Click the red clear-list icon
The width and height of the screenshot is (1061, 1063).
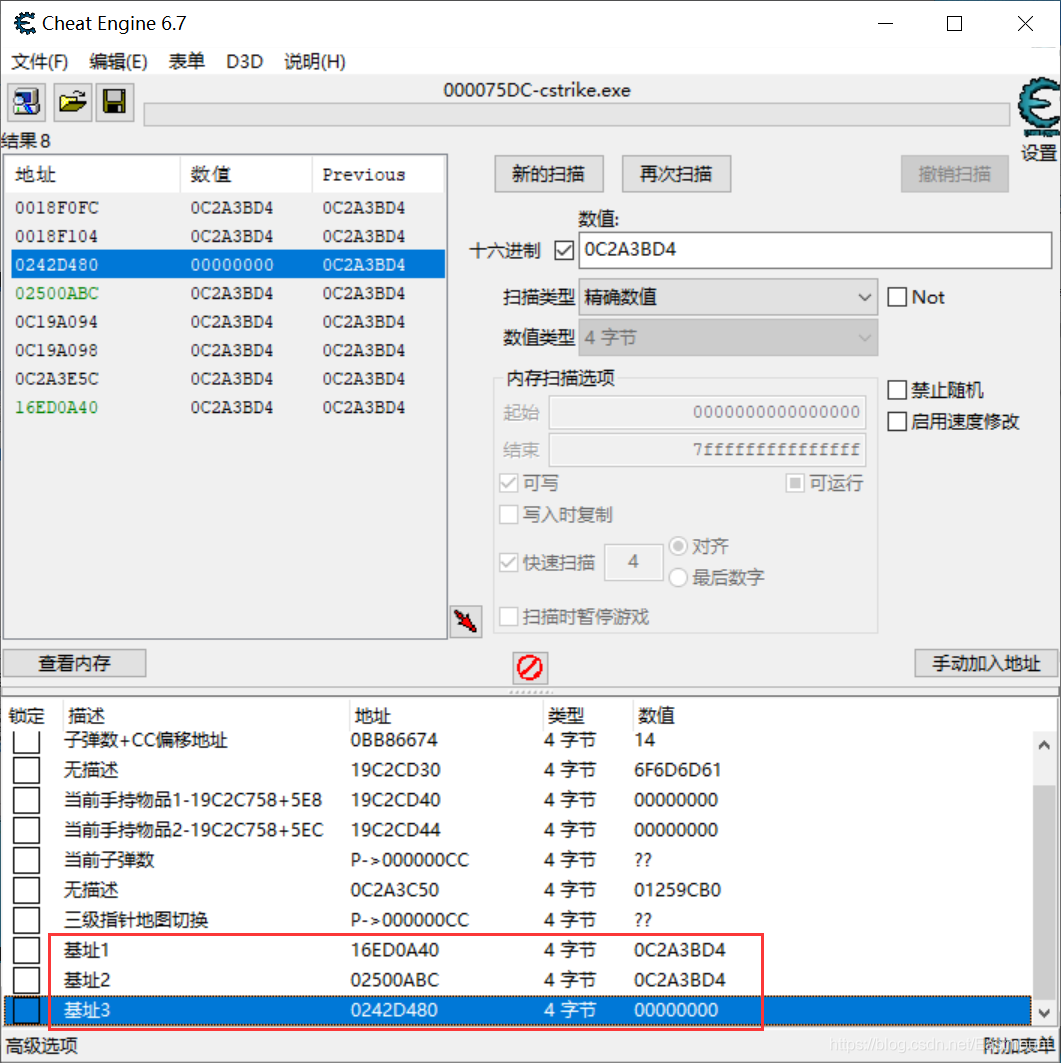click(529, 667)
